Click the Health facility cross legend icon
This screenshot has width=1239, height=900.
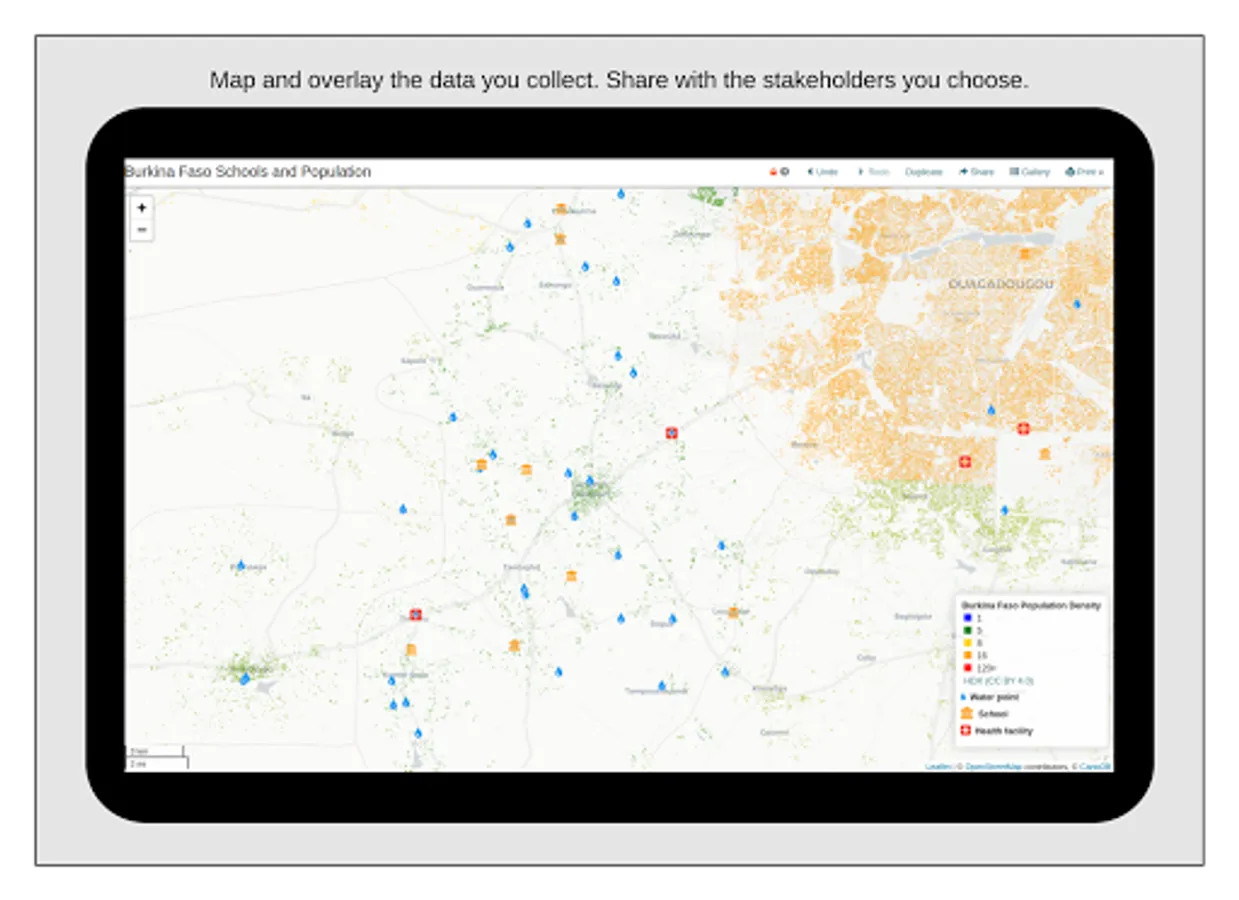pos(967,731)
